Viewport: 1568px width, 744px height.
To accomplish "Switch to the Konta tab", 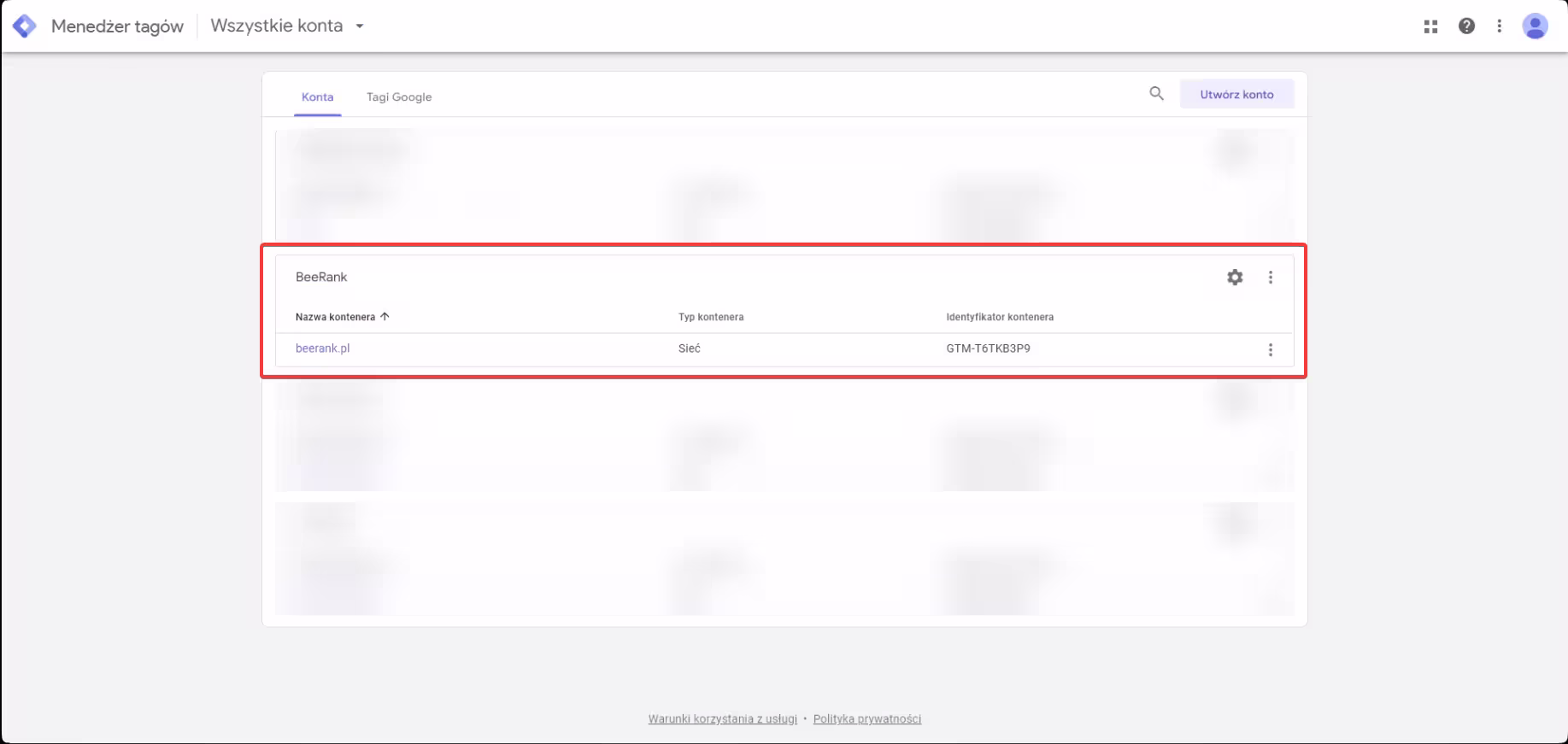I will tap(317, 97).
